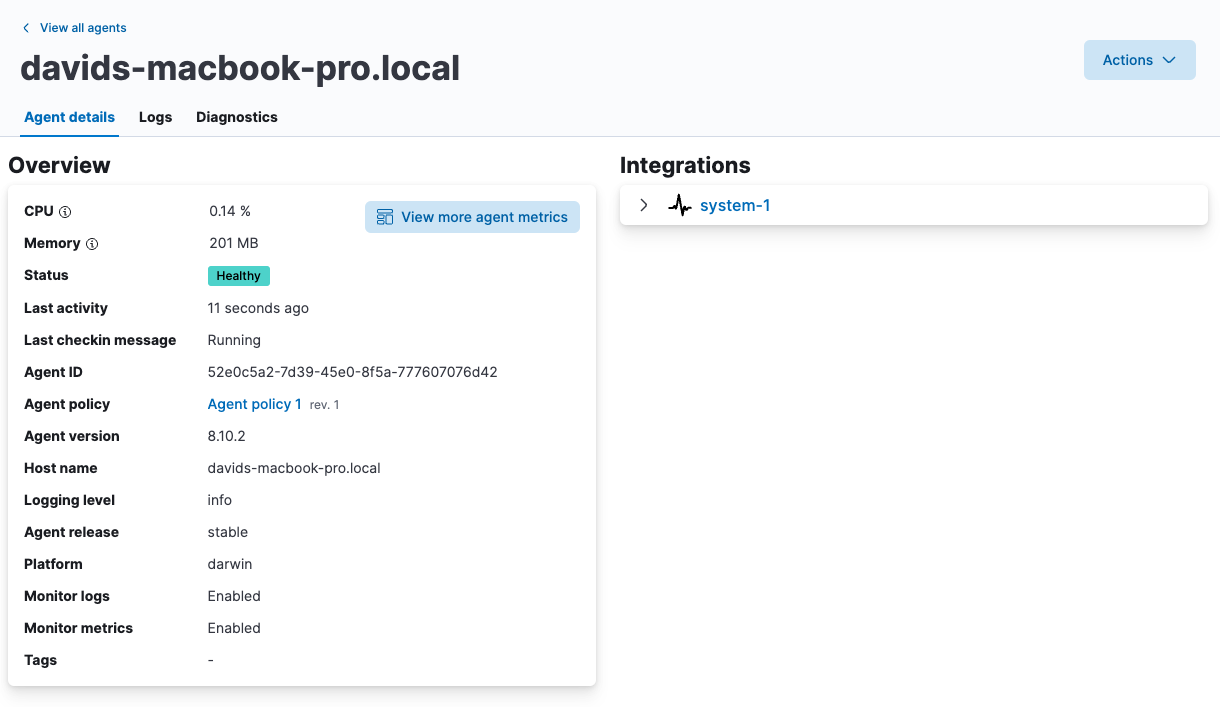Click the back chevron beside View all agents

coord(26,28)
